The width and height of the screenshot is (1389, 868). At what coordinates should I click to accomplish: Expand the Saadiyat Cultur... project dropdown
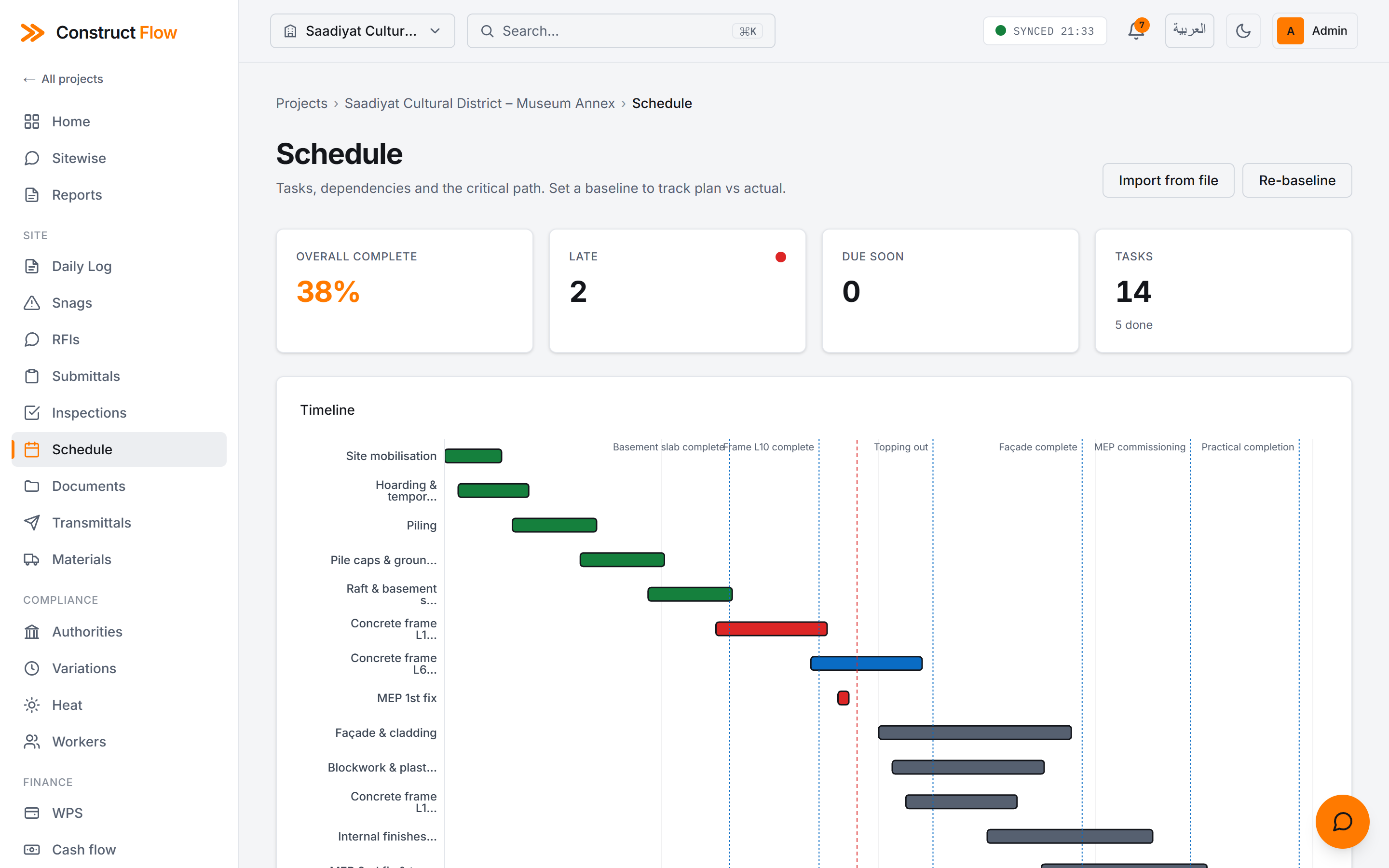[x=363, y=31]
